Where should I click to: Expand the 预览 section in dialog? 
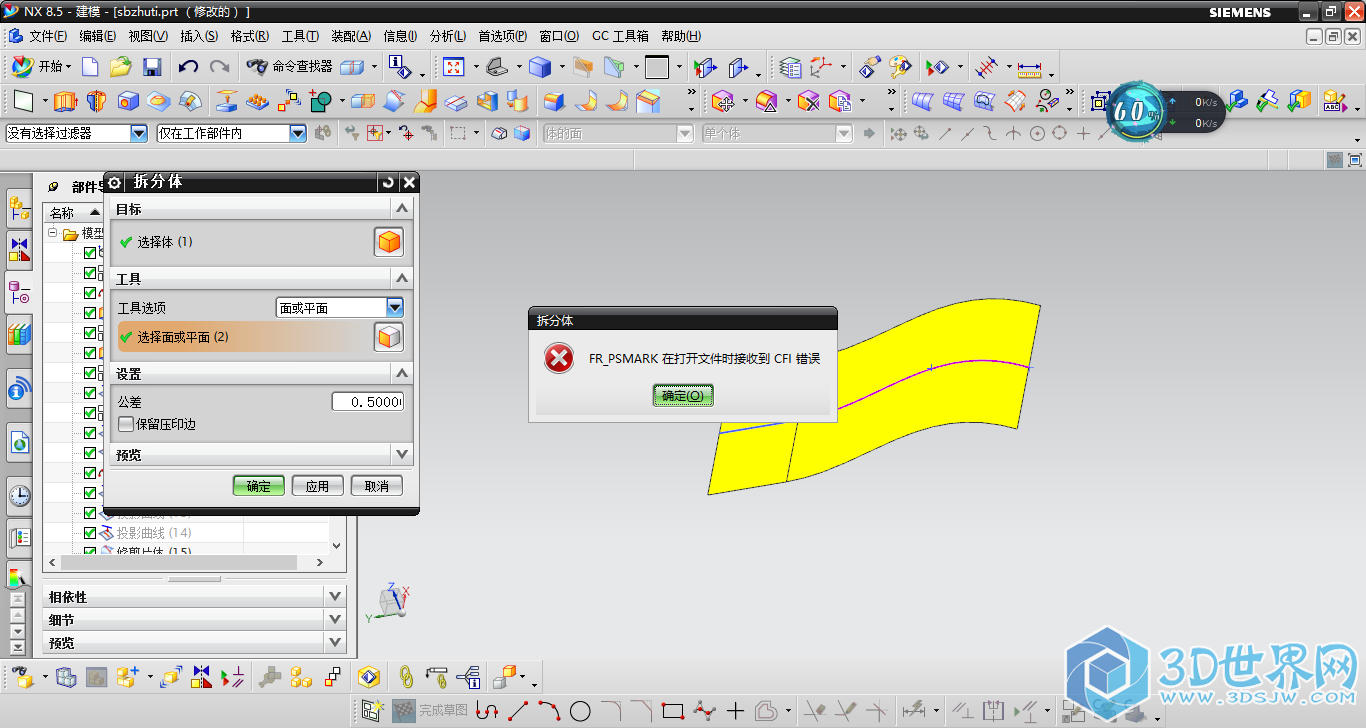[402, 454]
